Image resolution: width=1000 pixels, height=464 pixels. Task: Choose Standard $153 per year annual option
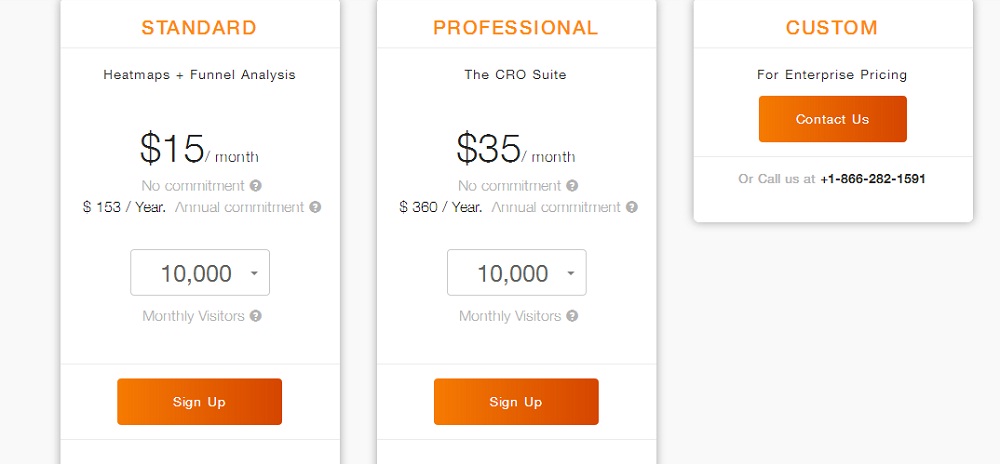point(126,208)
